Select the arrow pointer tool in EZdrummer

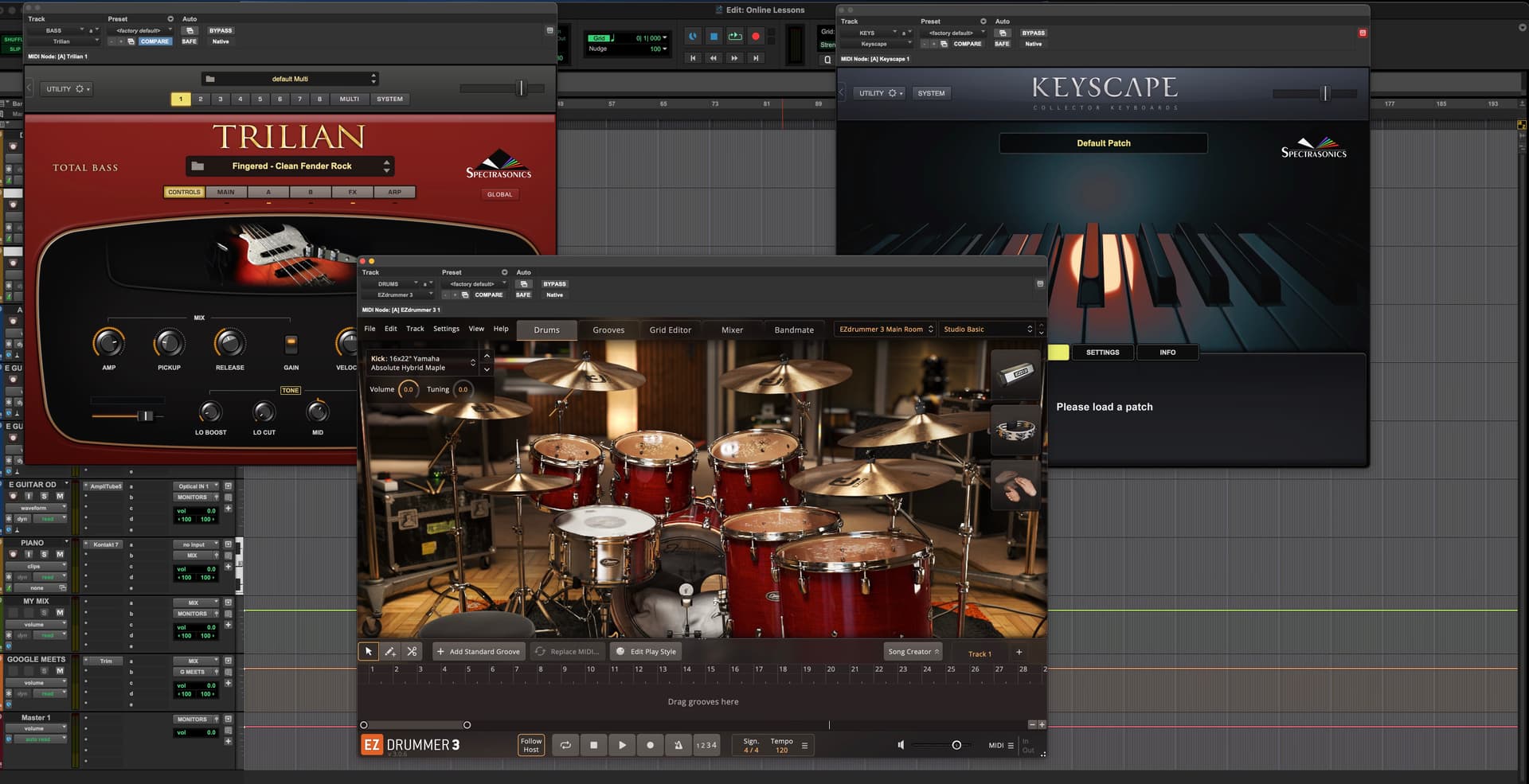368,651
